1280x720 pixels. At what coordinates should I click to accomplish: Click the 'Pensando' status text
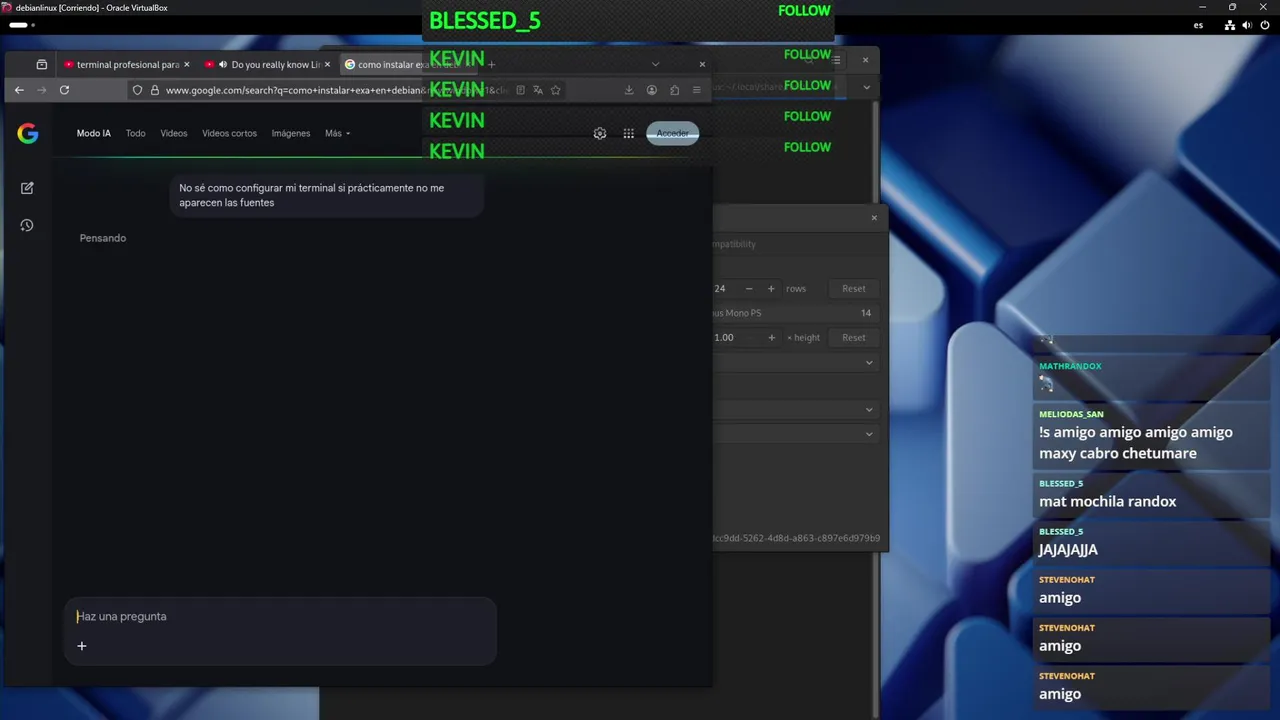(103, 238)
